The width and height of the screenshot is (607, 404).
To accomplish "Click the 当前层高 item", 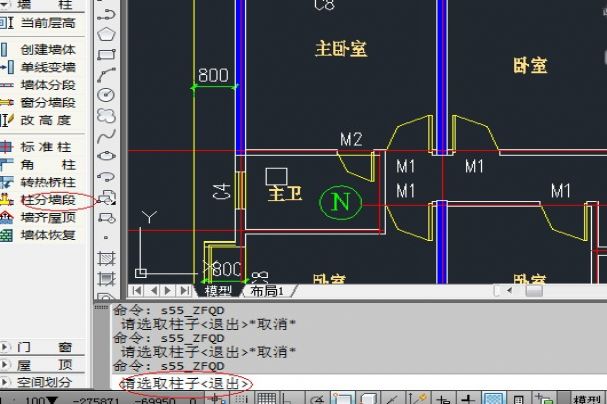I will tap(47, 22).
